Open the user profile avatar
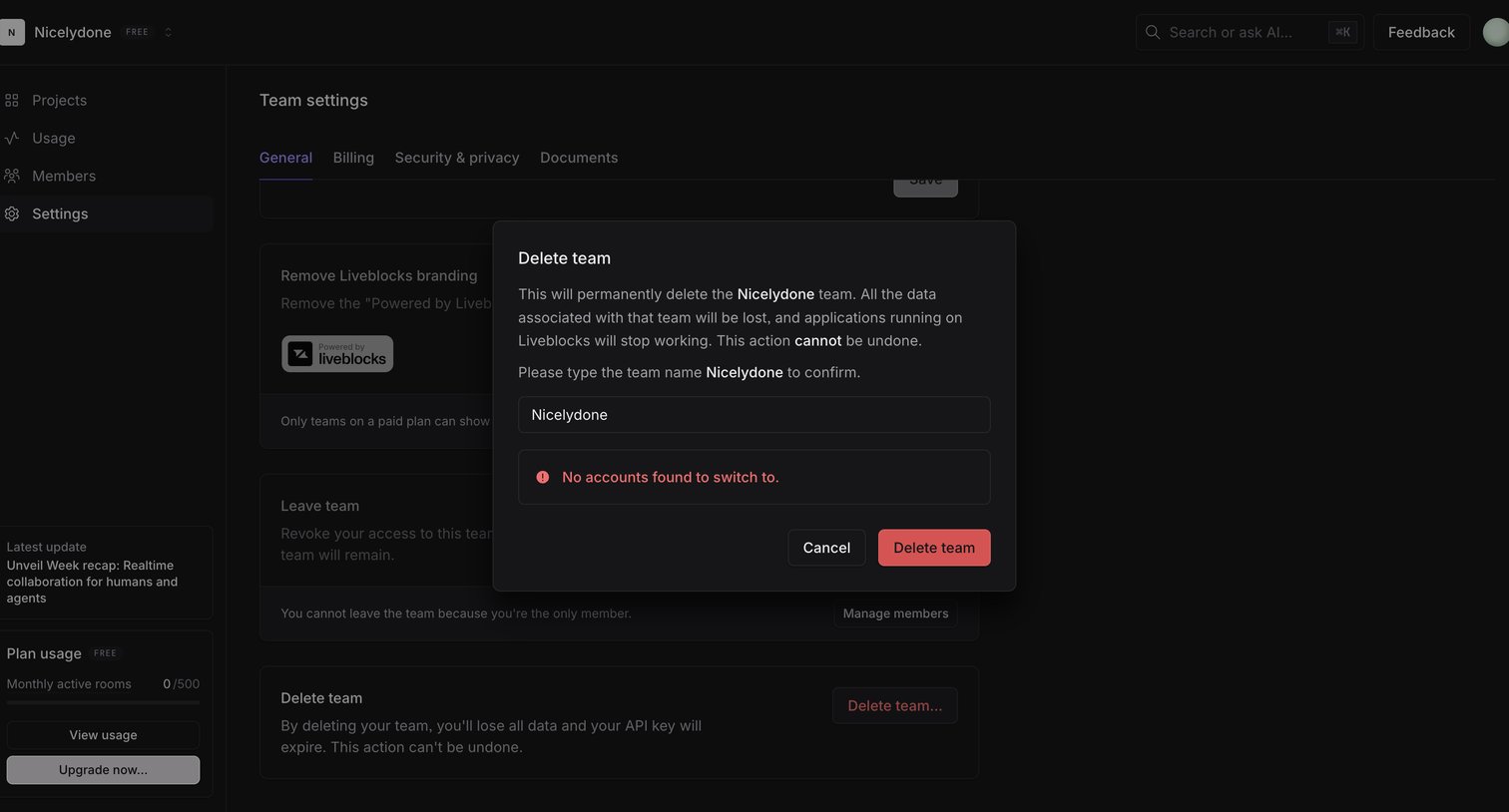The image size is (1509, 812). (1495, 32)
